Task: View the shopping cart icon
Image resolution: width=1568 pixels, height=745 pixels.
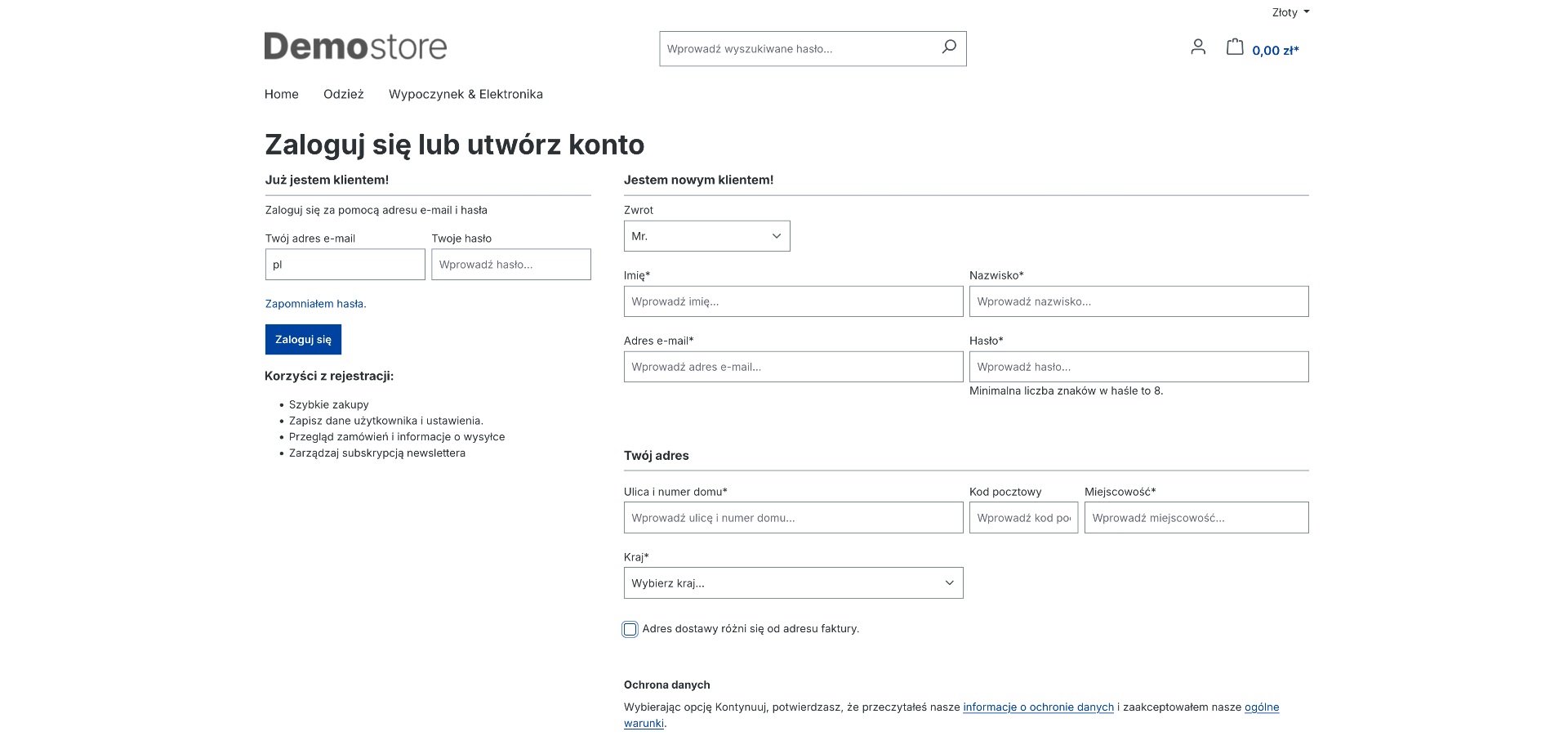Action: 1234,47
